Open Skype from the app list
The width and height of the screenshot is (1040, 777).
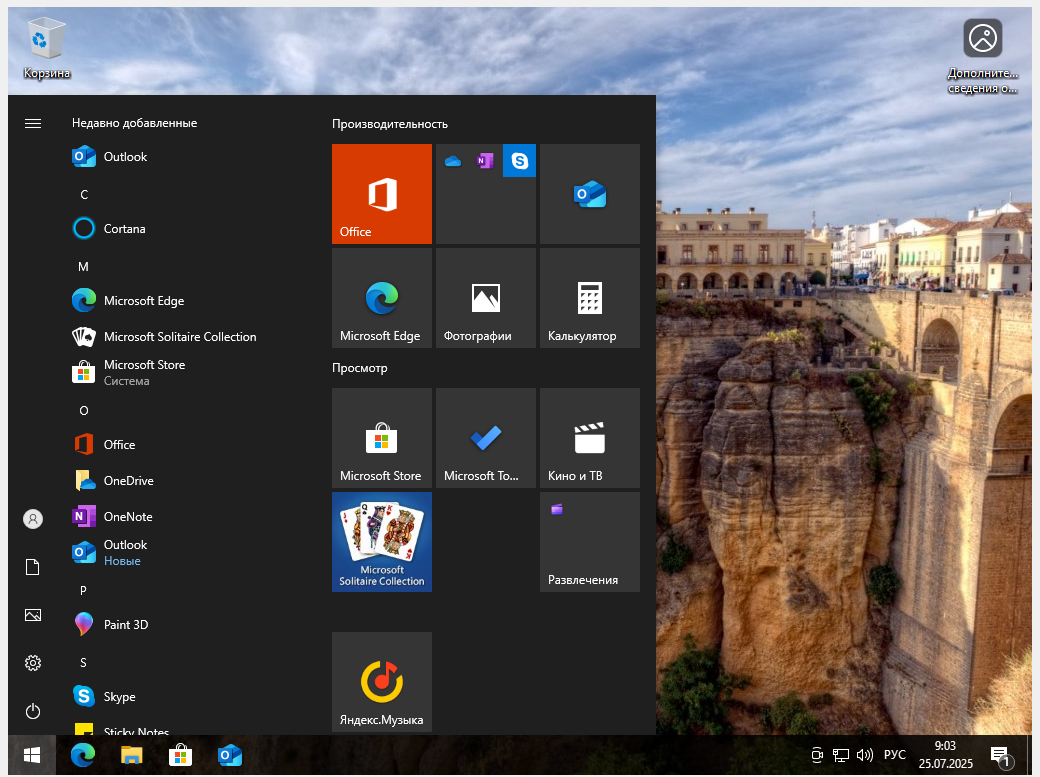pyautogui.click(x=186, y=696)
